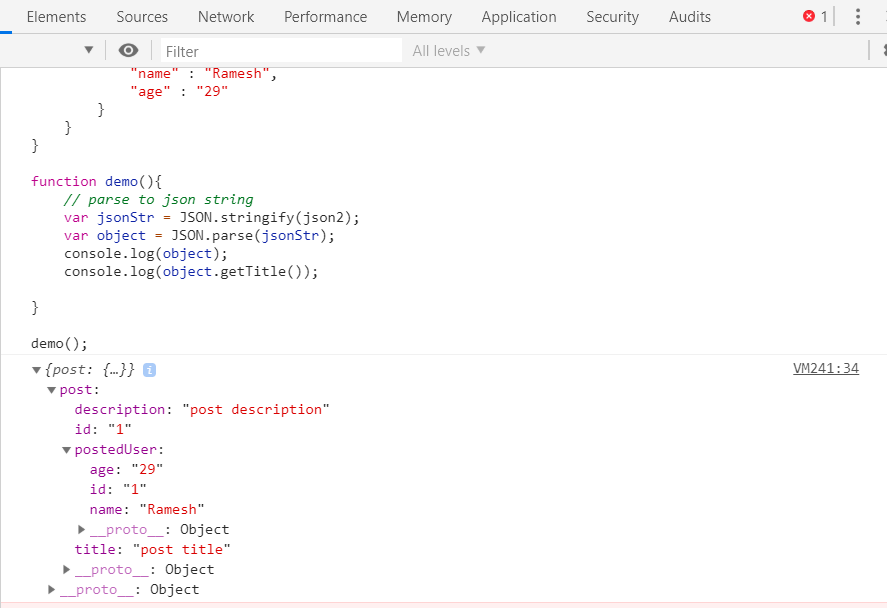
Task: Click the info icon beside the logged object
Action: click(149, 369)
